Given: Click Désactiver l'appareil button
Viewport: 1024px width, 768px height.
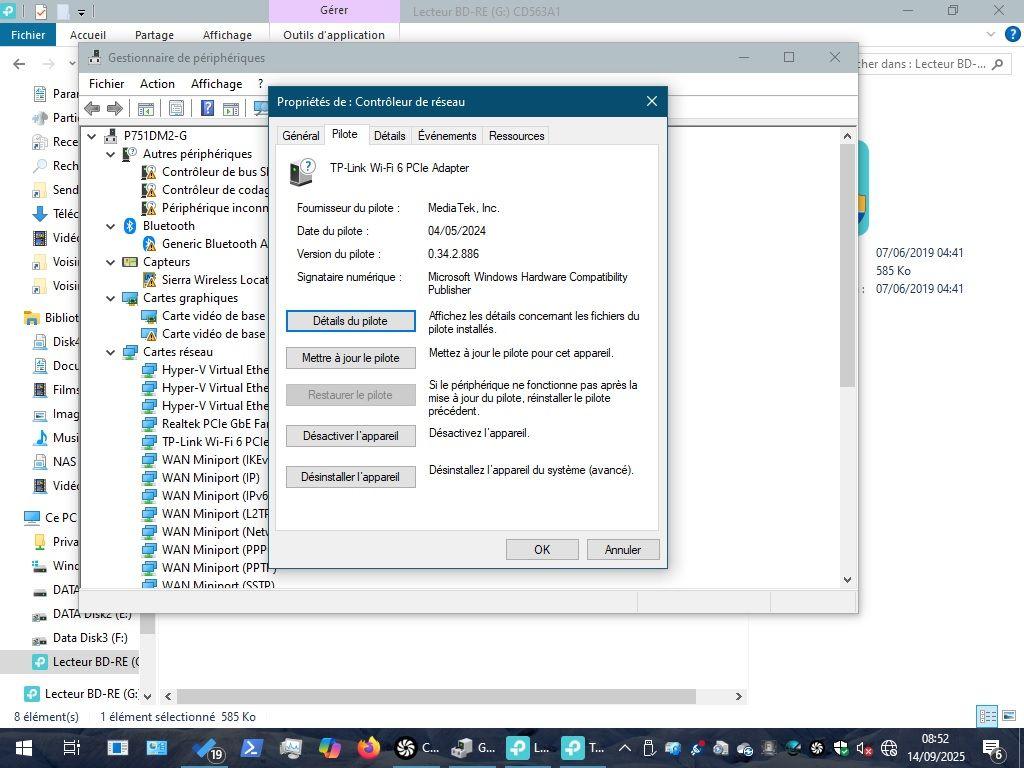Looking at the screenshot, I should (x=350, y=436).
